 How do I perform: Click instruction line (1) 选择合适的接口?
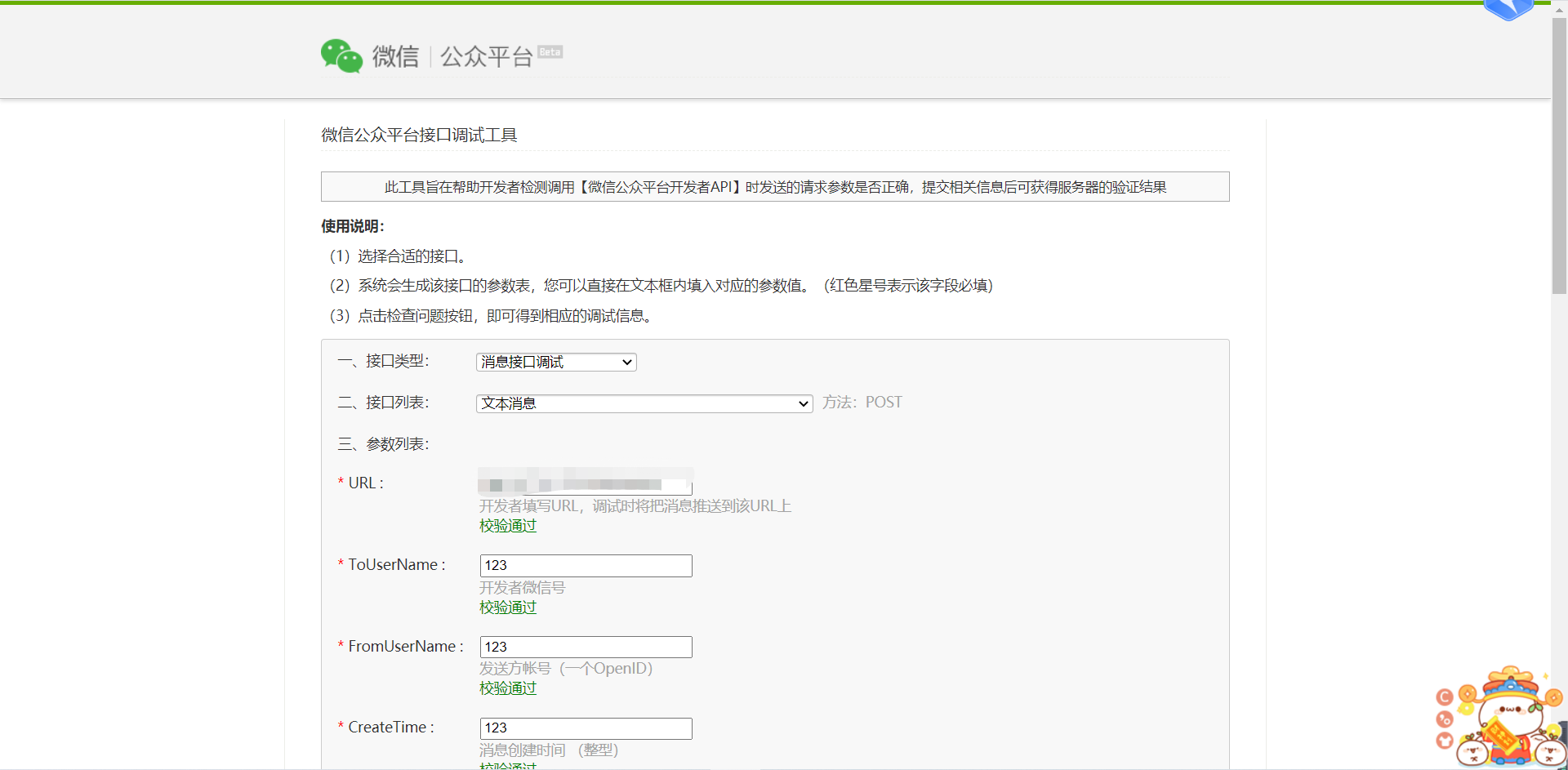(399, 256)
